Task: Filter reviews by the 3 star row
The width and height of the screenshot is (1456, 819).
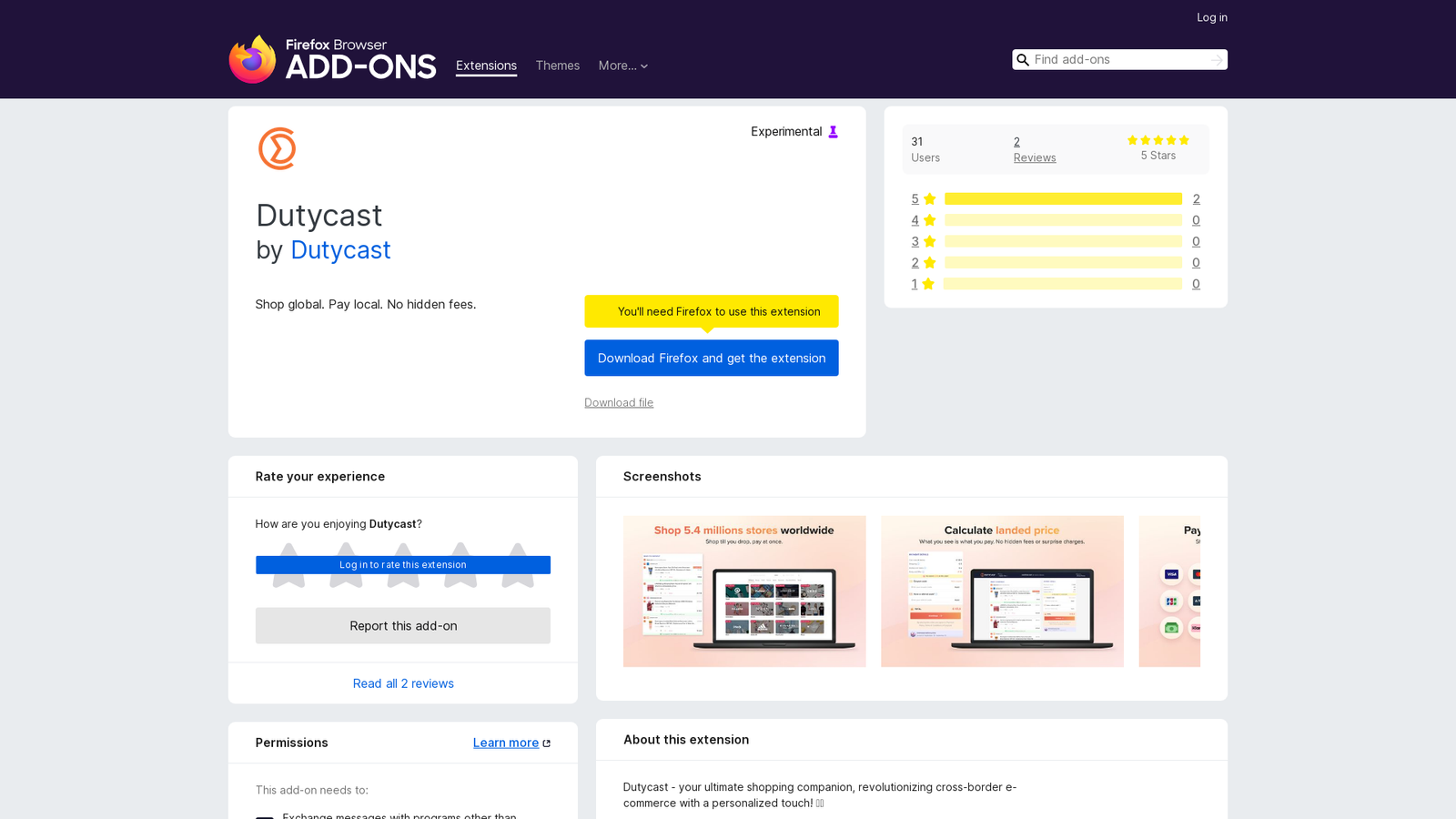Action: [1056, 241]
